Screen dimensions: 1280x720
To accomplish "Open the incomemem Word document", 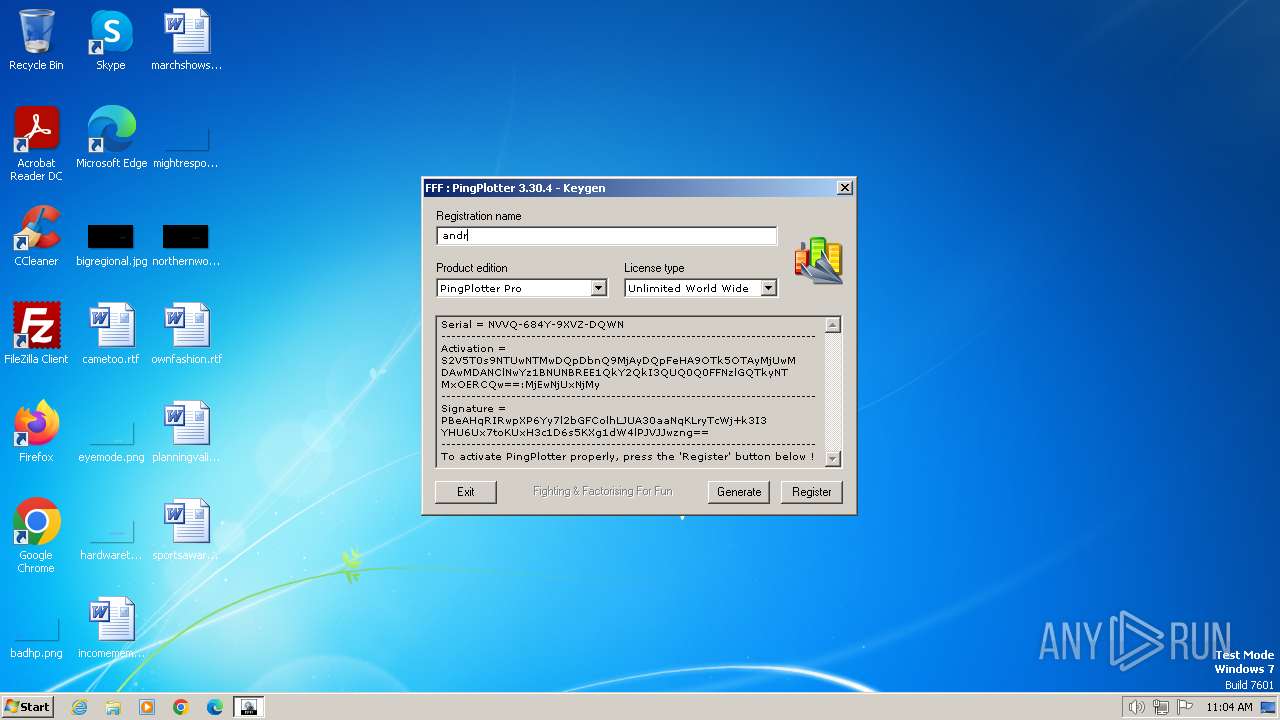I will [x=111, y=628].
